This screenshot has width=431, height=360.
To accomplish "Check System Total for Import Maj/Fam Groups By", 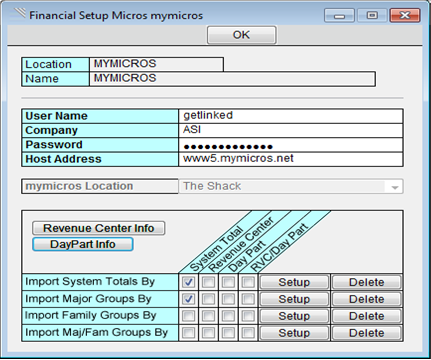I will tap(188, 333).
